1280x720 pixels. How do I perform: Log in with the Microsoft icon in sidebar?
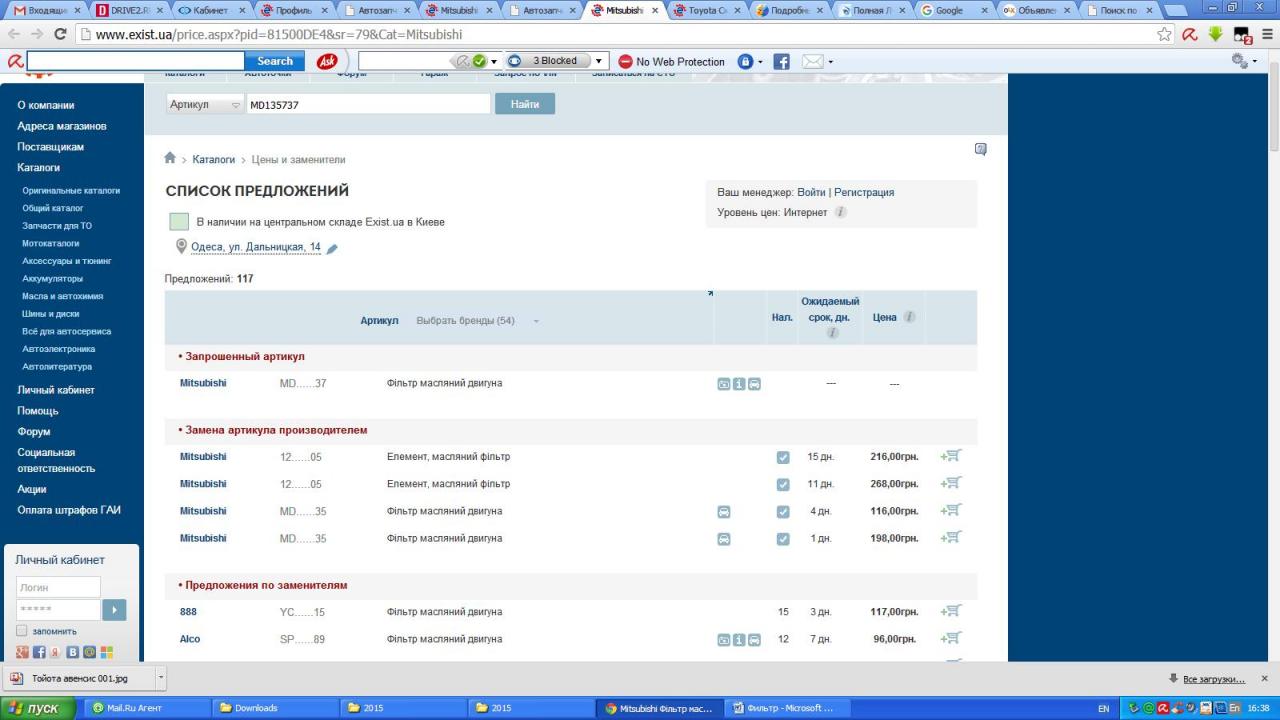106,653
